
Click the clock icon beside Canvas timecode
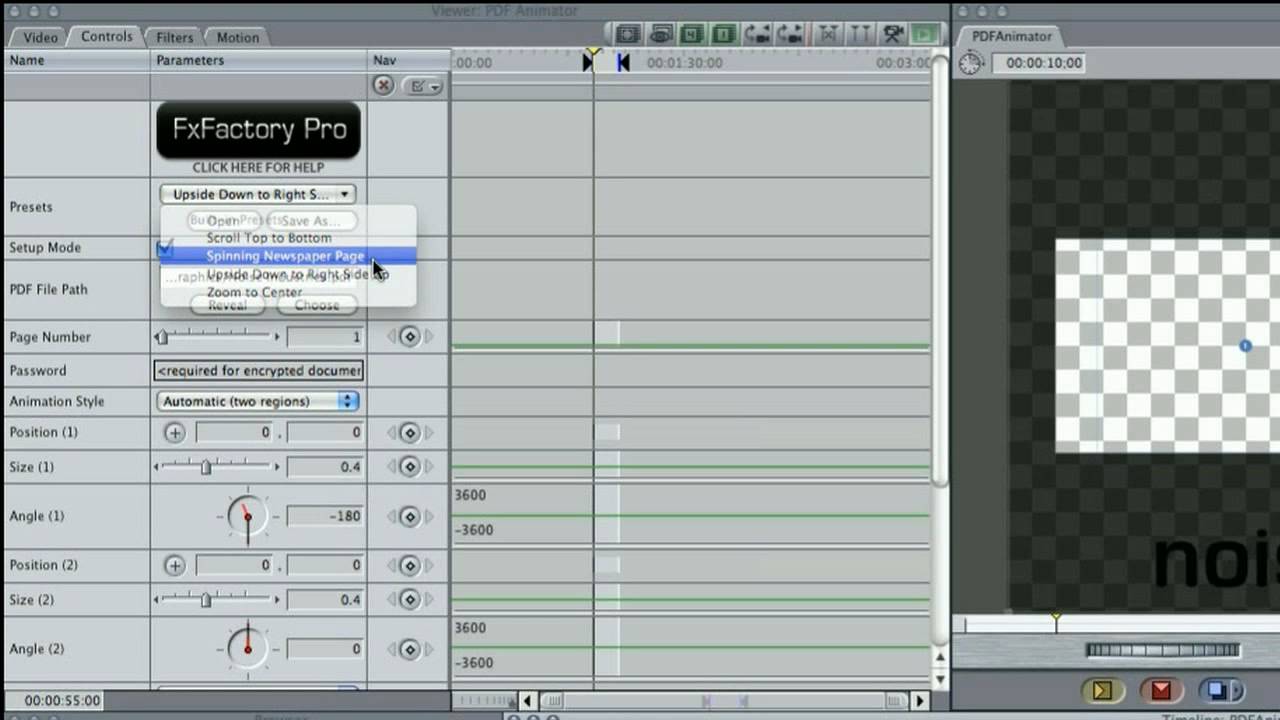(x=971, y=63)
